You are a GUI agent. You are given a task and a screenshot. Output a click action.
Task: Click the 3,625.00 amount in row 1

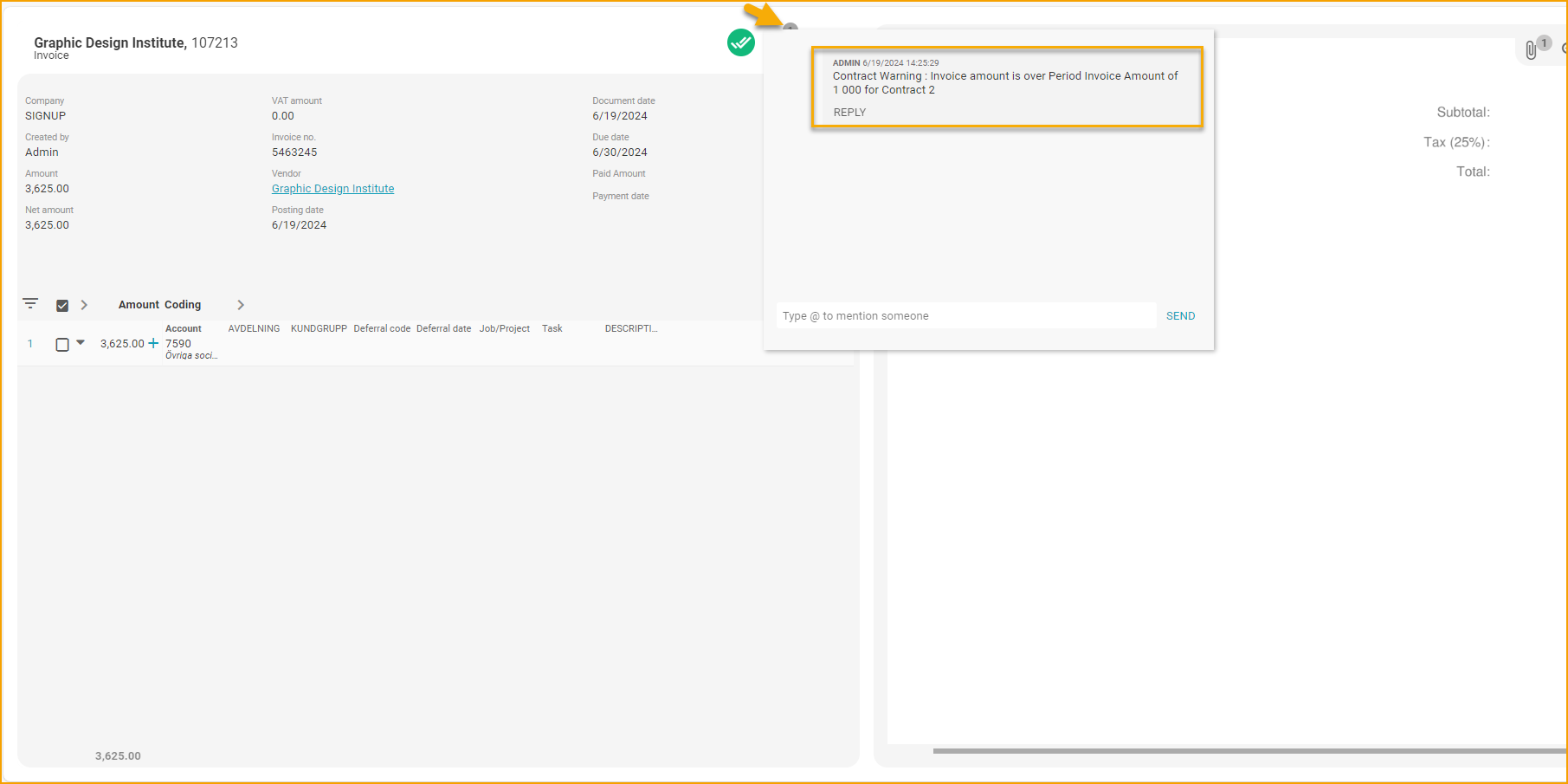point(122,344)
